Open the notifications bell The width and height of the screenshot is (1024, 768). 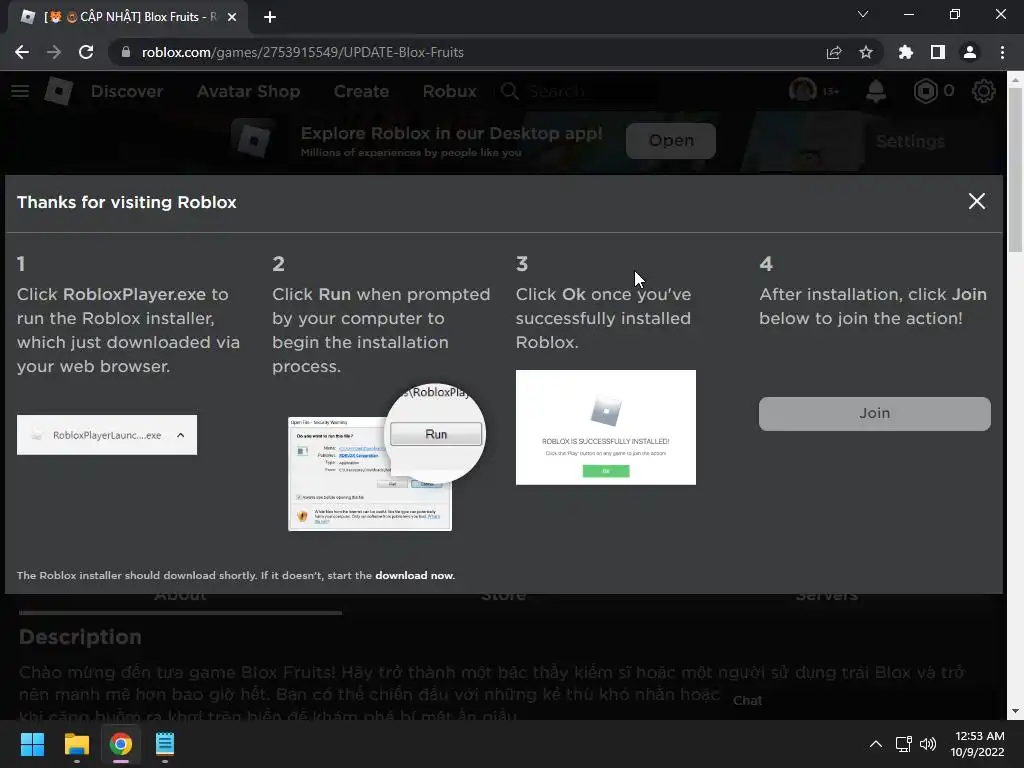coord(876,91)
